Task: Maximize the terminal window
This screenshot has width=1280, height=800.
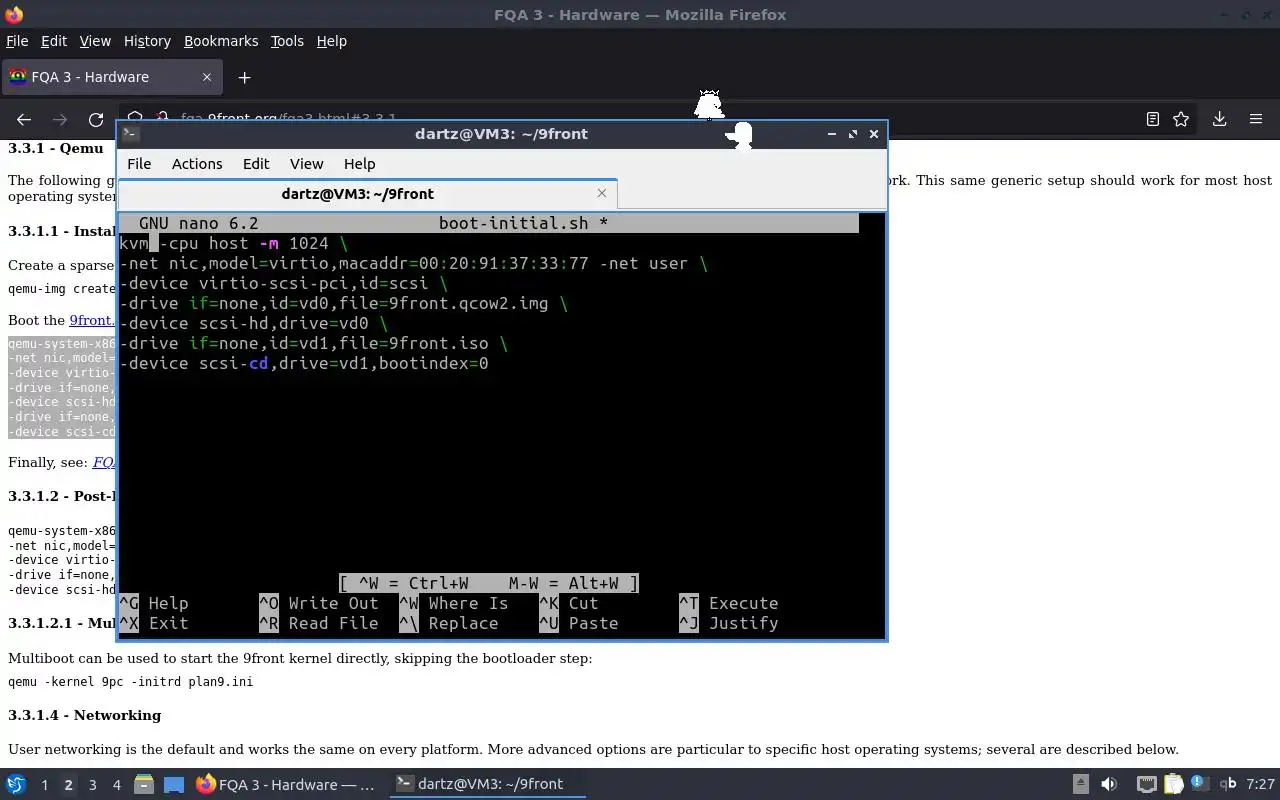Action: [852, 134]
